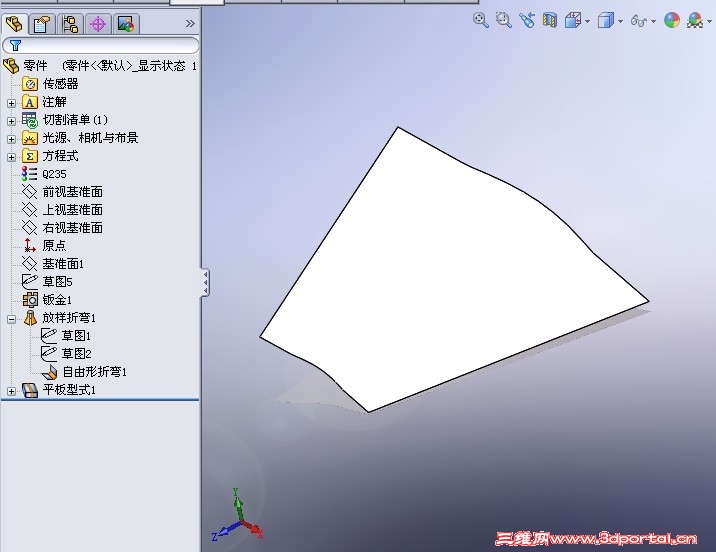Select the 注解 annotations icon
Screen dimensions: 716x552
click(29, 102)
